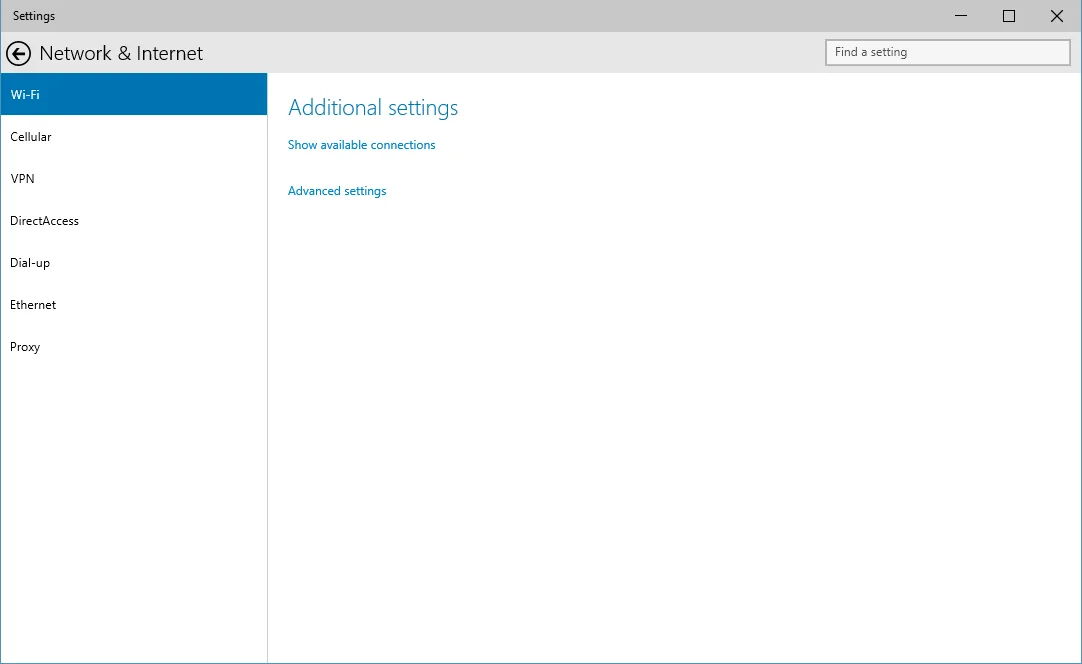The width and height of the screenshot is (1082, 664).
Task: Select the Wi-Fi category
Action: tap(134, 95)
